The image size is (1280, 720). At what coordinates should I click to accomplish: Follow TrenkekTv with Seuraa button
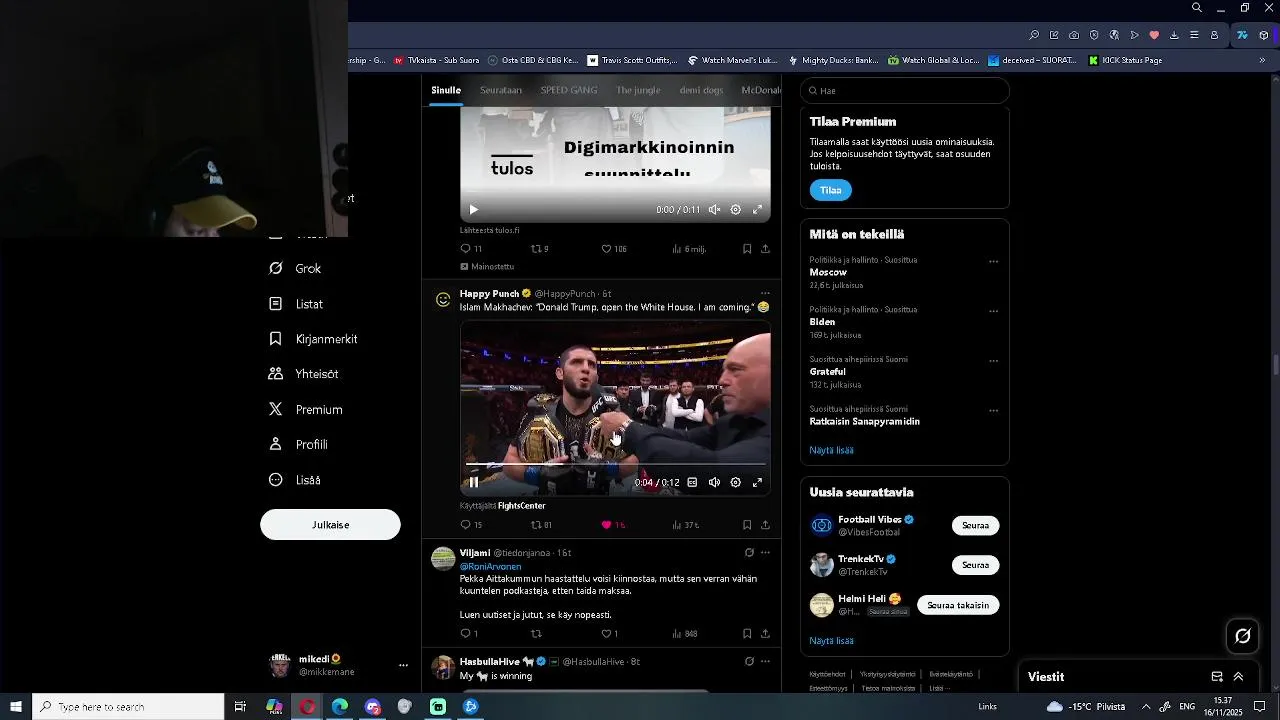pos(975,565)
